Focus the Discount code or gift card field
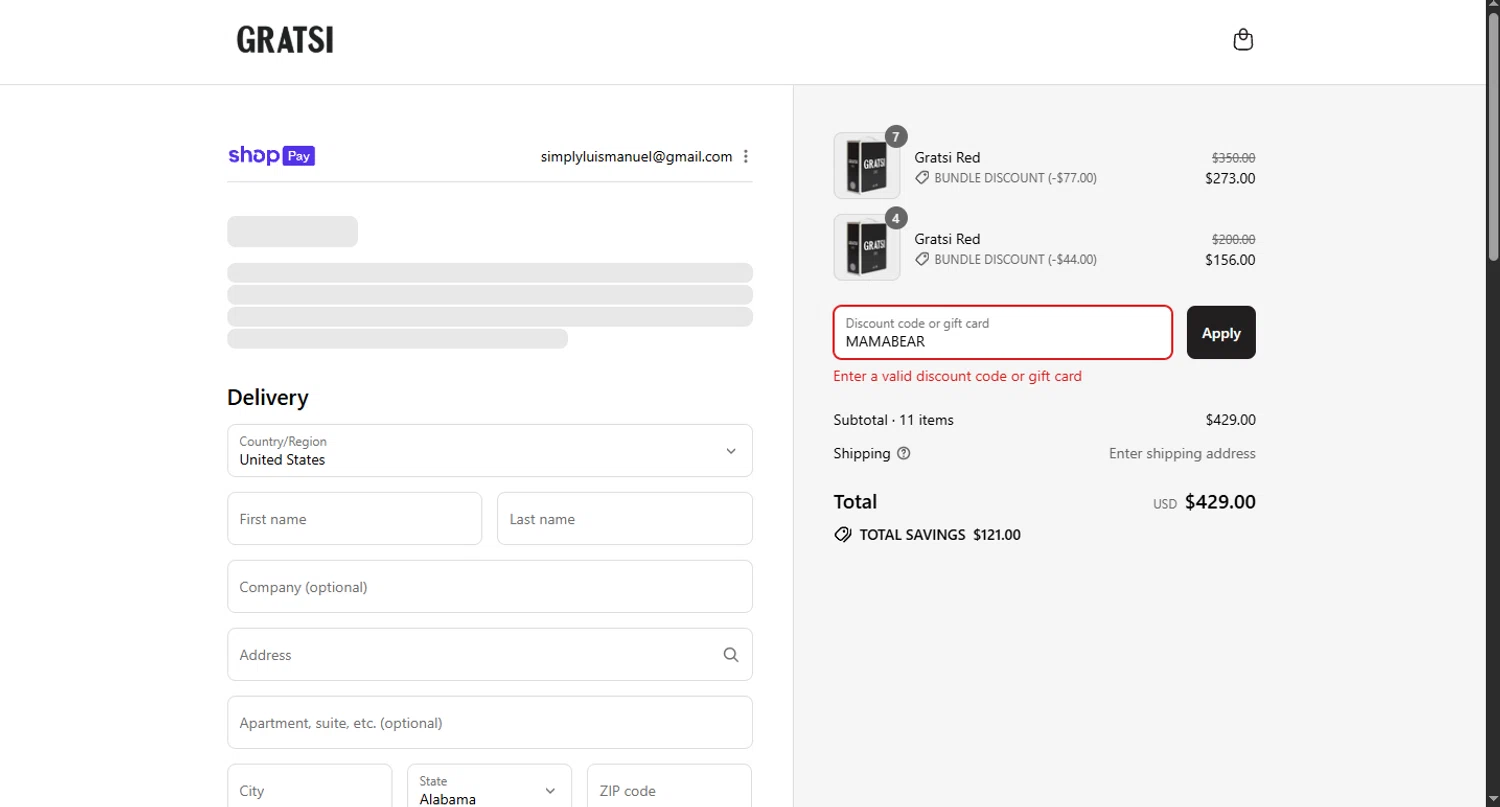This screenshot has height=807, width=1500. pyautogui.click(x=1003, y=332)
